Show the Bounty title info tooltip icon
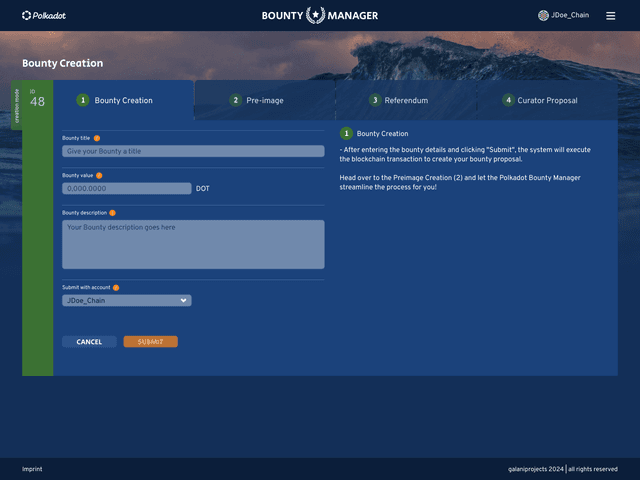This screenshot has width=640, height=480. coord(97,138)
